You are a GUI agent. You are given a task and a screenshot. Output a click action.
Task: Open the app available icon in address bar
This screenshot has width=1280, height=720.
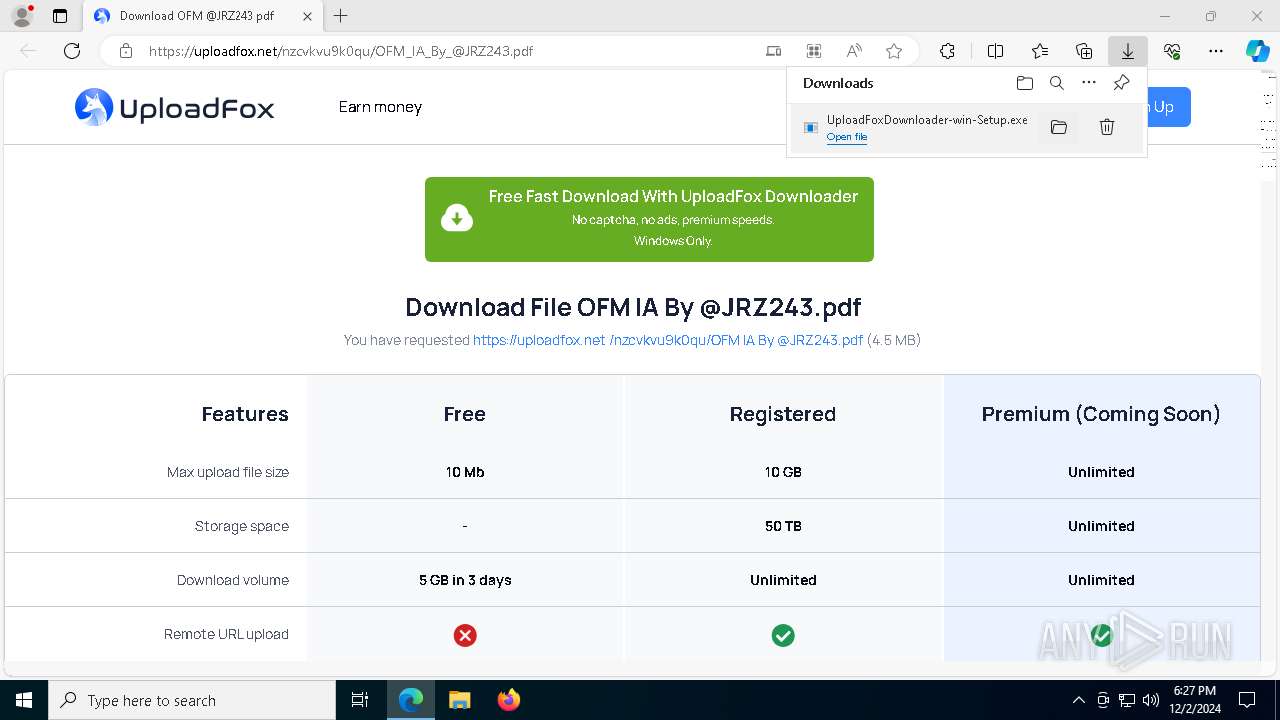pos(774,51)
